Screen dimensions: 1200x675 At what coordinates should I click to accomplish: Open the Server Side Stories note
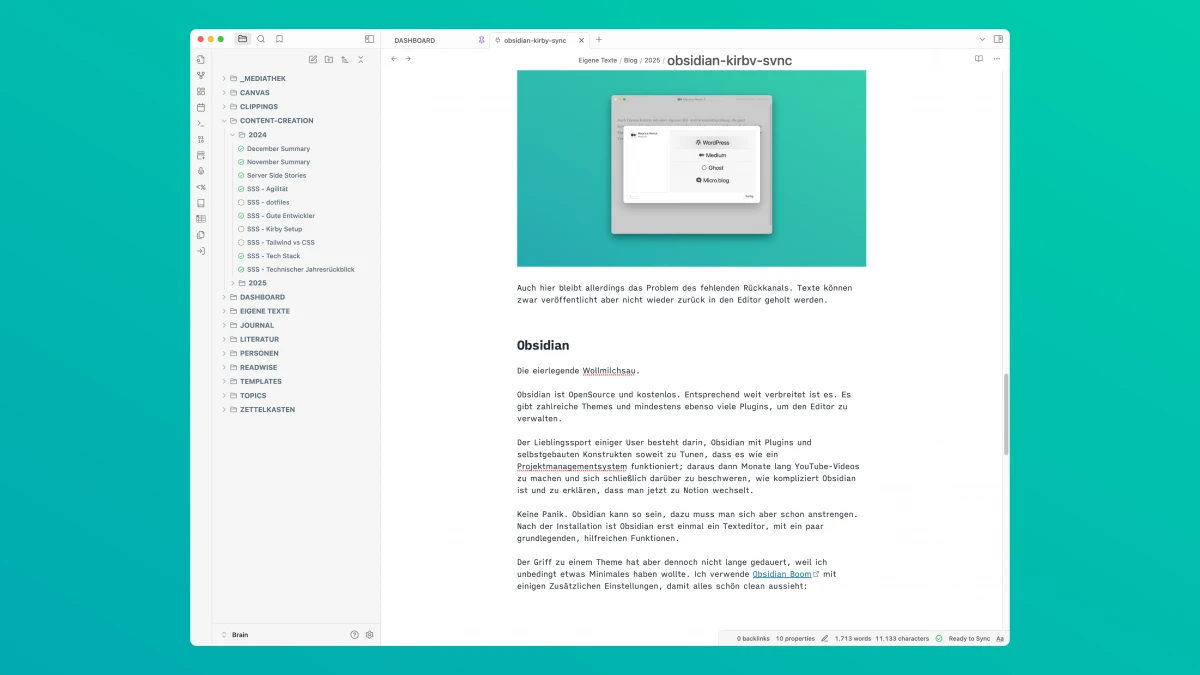click(x=276, y=175)
